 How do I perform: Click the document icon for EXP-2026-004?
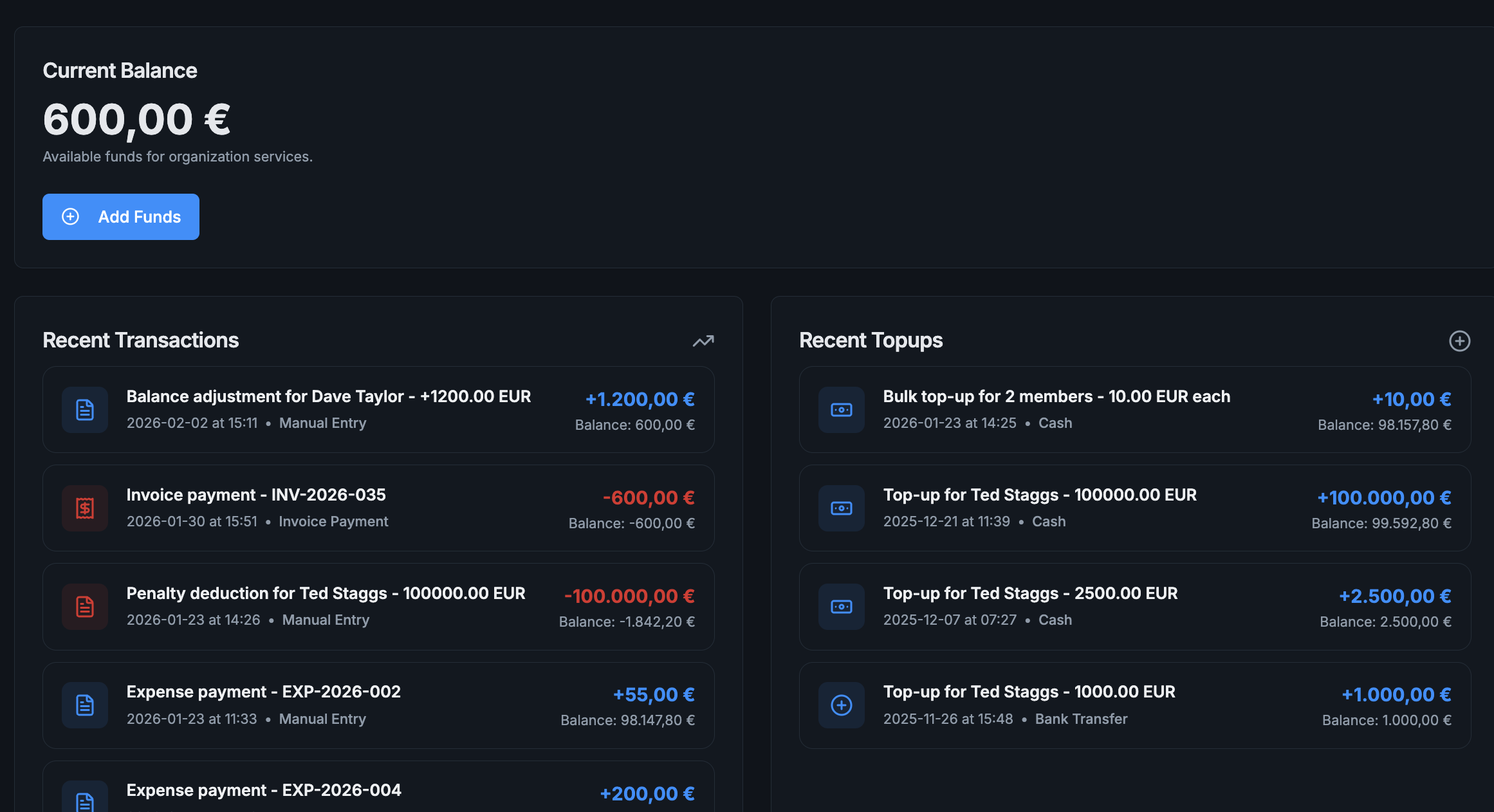coord(85,800)
